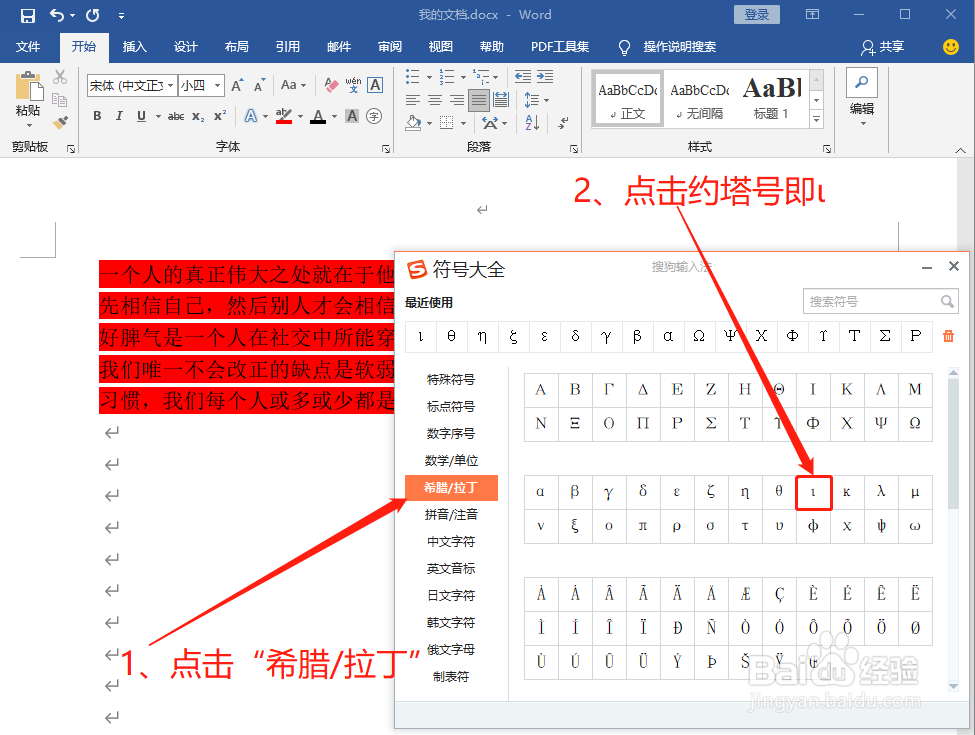Toggle character shading (gray A)
Viewport: 975px width, 735px height.
(x=352, y=116)
